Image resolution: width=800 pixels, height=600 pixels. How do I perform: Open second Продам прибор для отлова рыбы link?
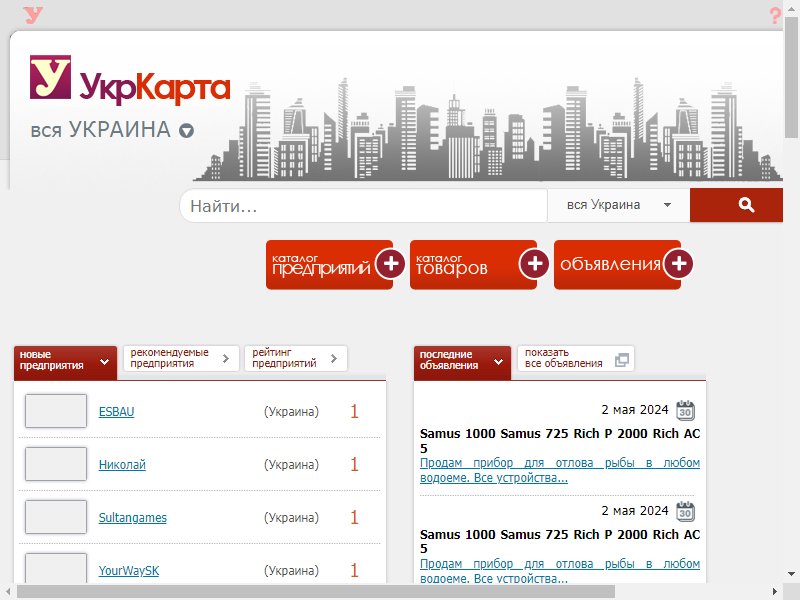click(560, 571)
